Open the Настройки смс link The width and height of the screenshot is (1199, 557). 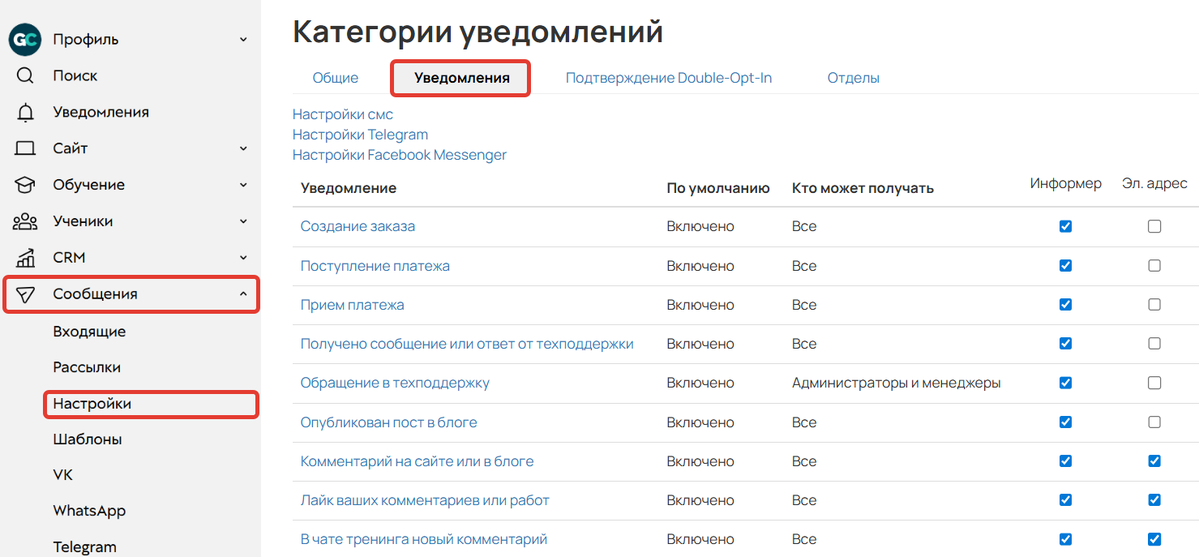[x=343, y=115]
